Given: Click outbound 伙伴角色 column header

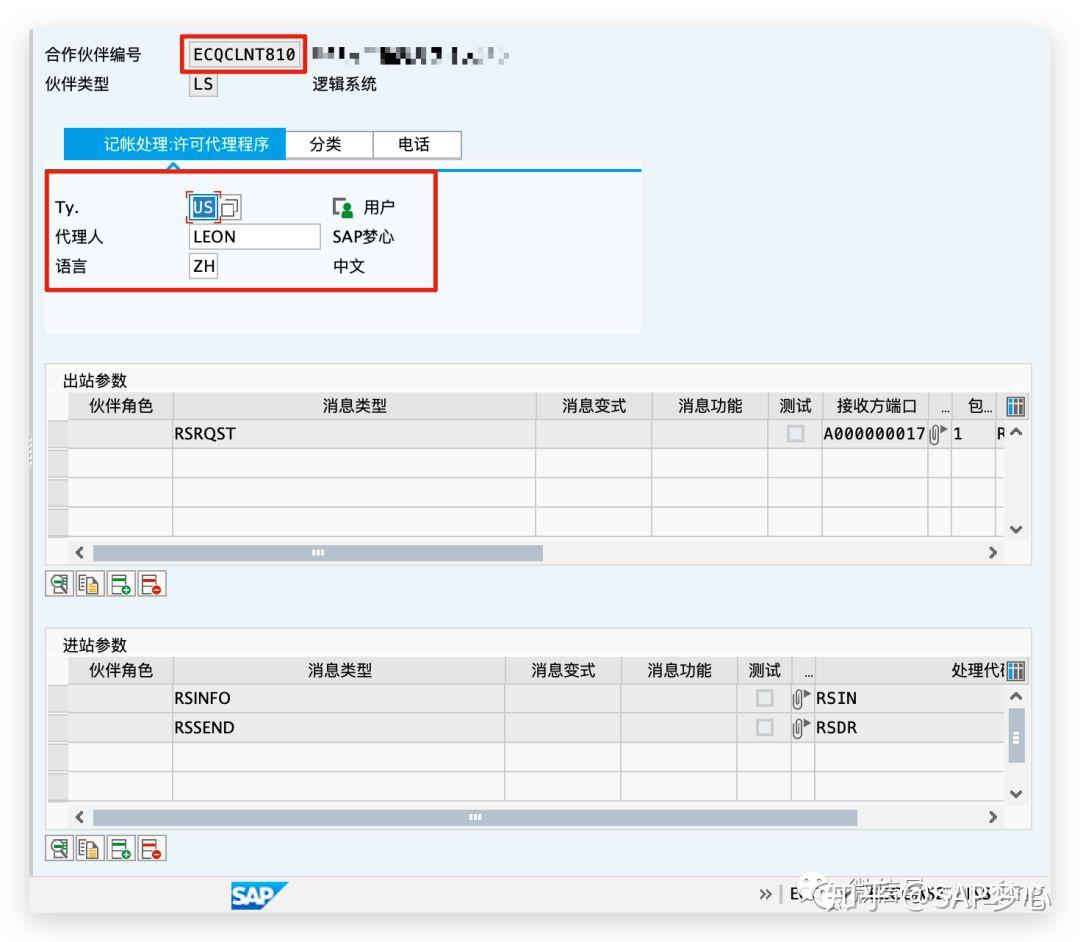Looking at the screenshot, I should (121, 406).
